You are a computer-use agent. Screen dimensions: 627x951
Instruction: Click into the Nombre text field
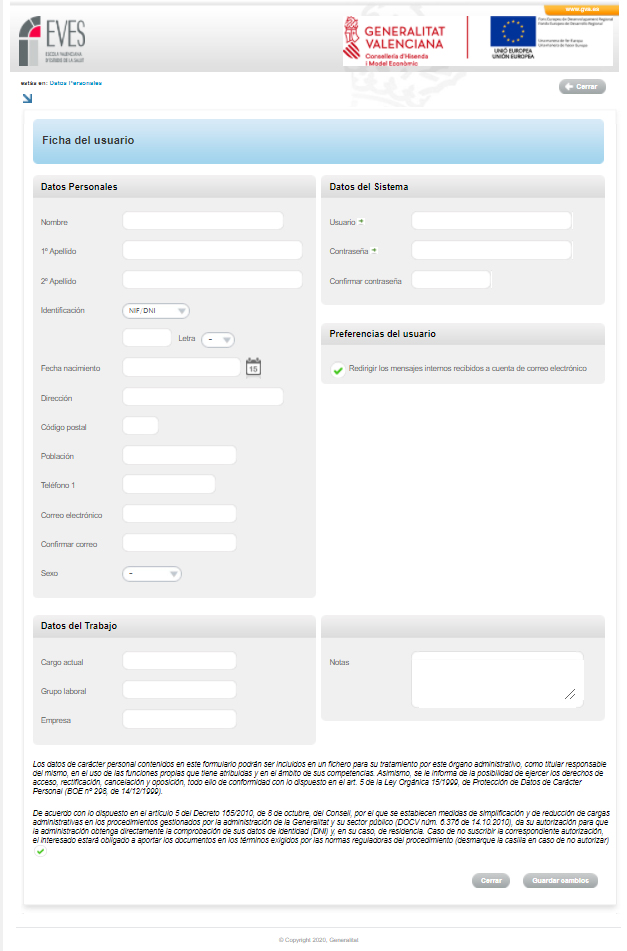point(203,221)
